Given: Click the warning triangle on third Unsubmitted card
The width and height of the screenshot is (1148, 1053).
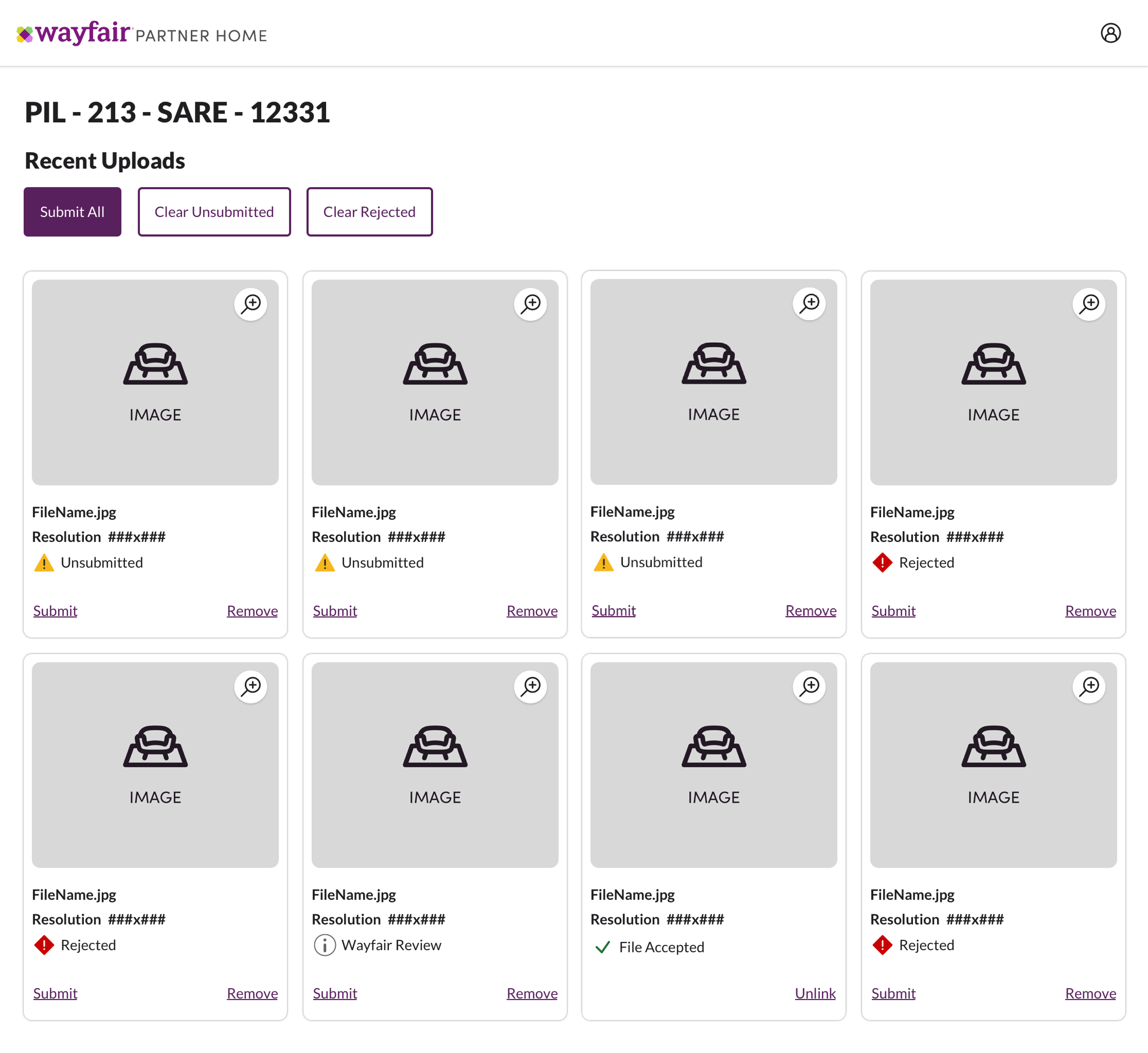Looking at the screenshot, I should pos(603,562).
